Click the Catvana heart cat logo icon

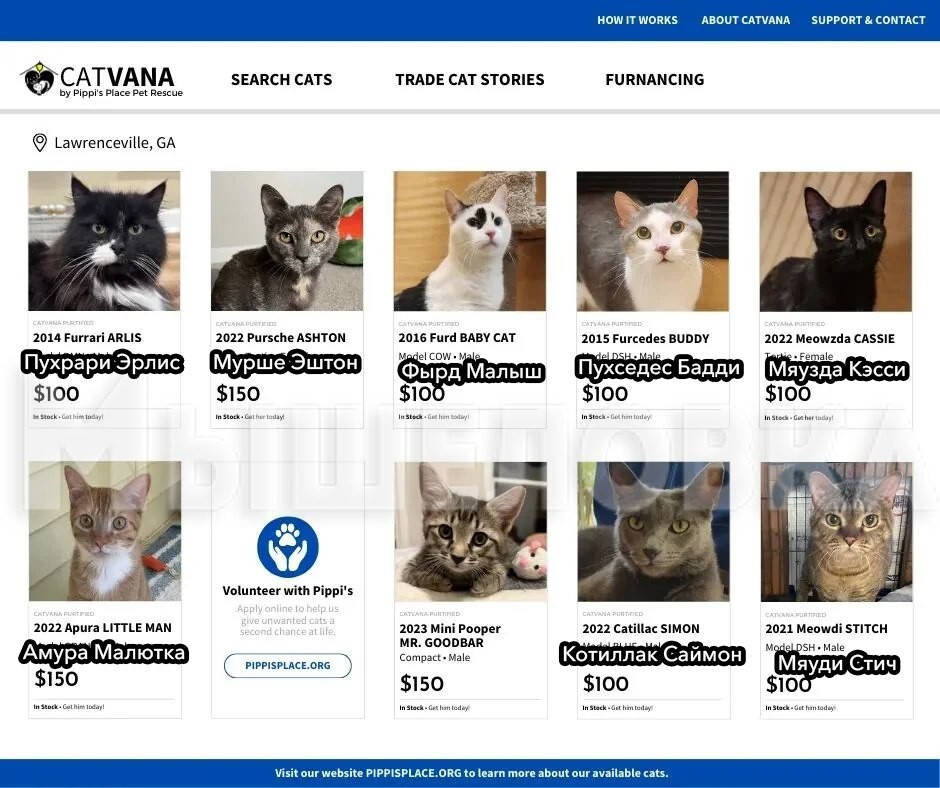[39, 79]
